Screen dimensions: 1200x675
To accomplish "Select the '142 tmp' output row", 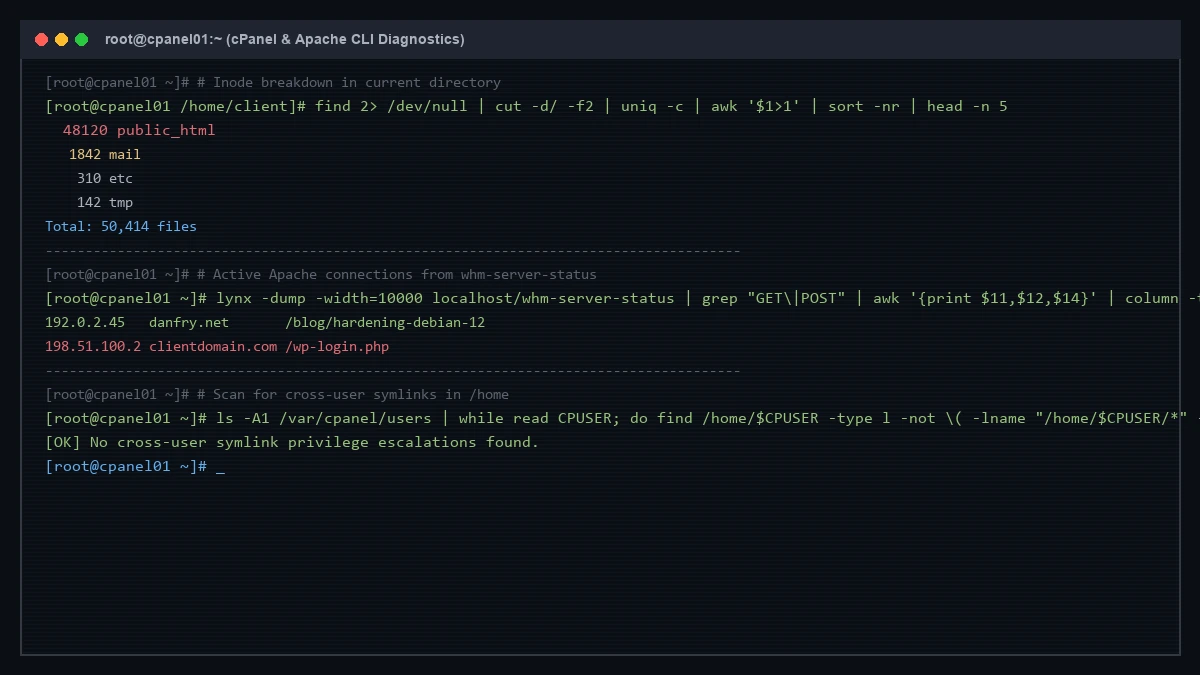I will pos(104,202).
